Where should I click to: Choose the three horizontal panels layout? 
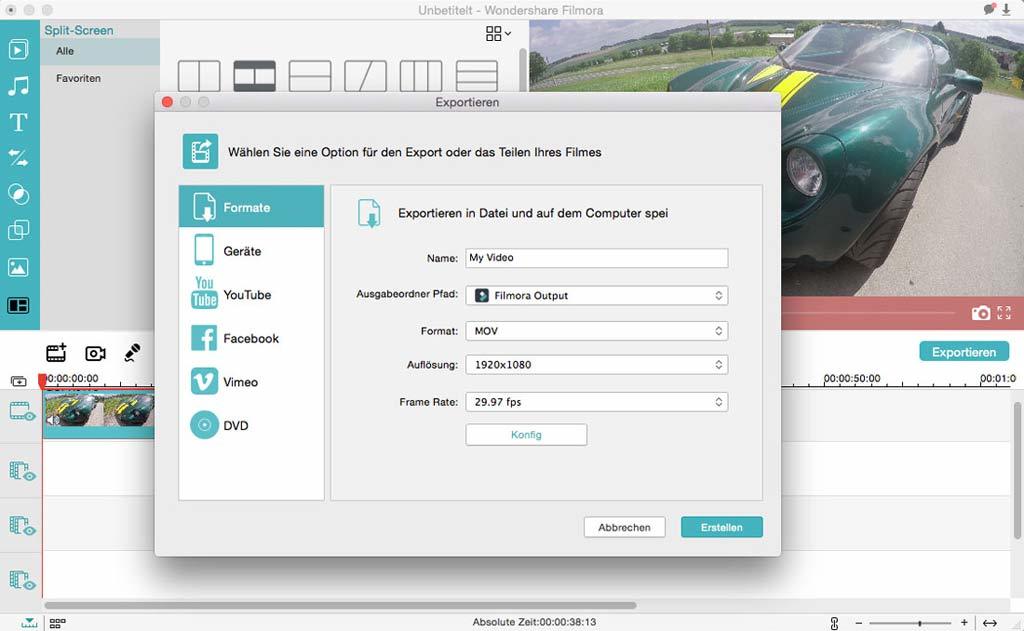(477, 76)
